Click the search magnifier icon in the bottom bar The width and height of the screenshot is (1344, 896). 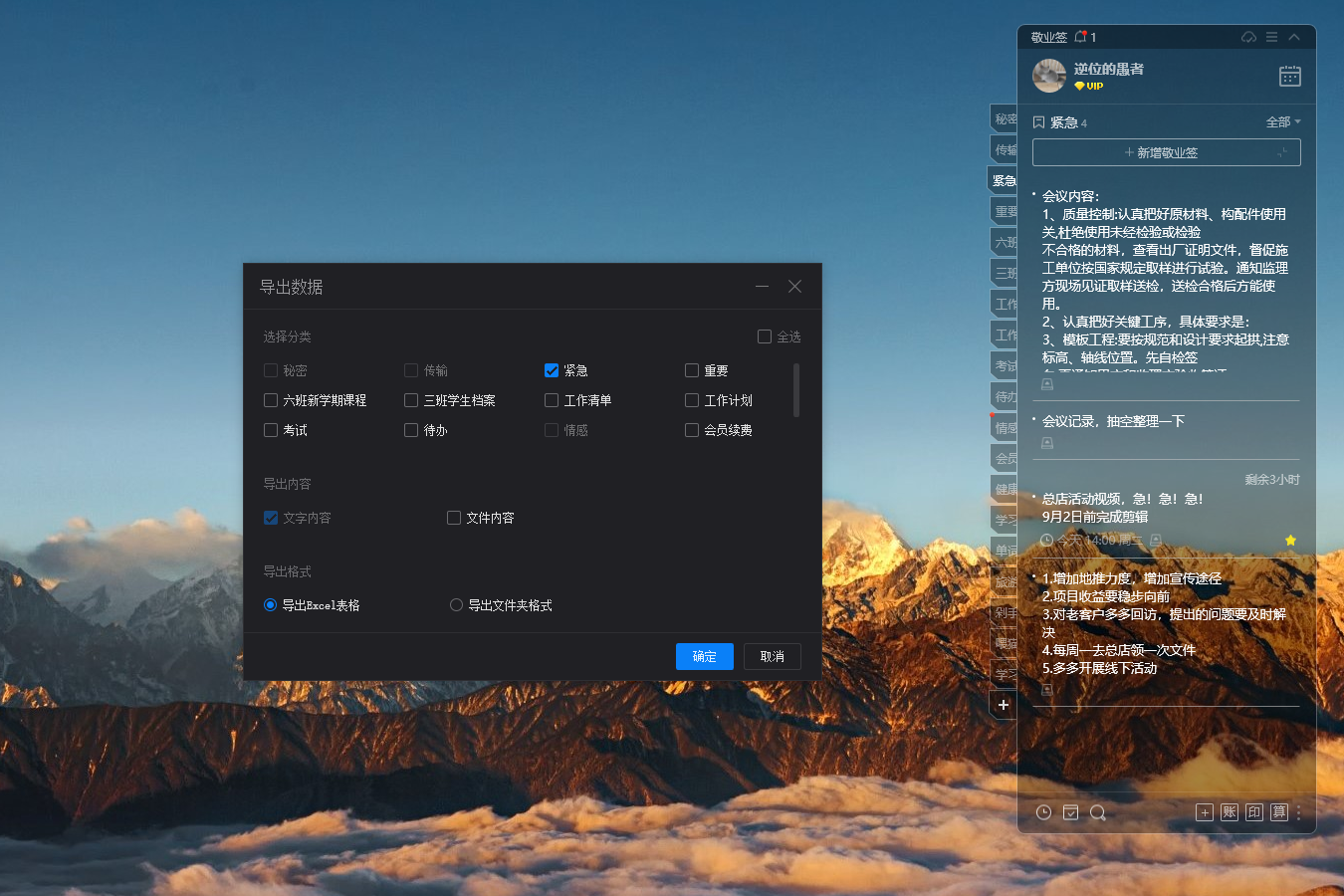1097,812
